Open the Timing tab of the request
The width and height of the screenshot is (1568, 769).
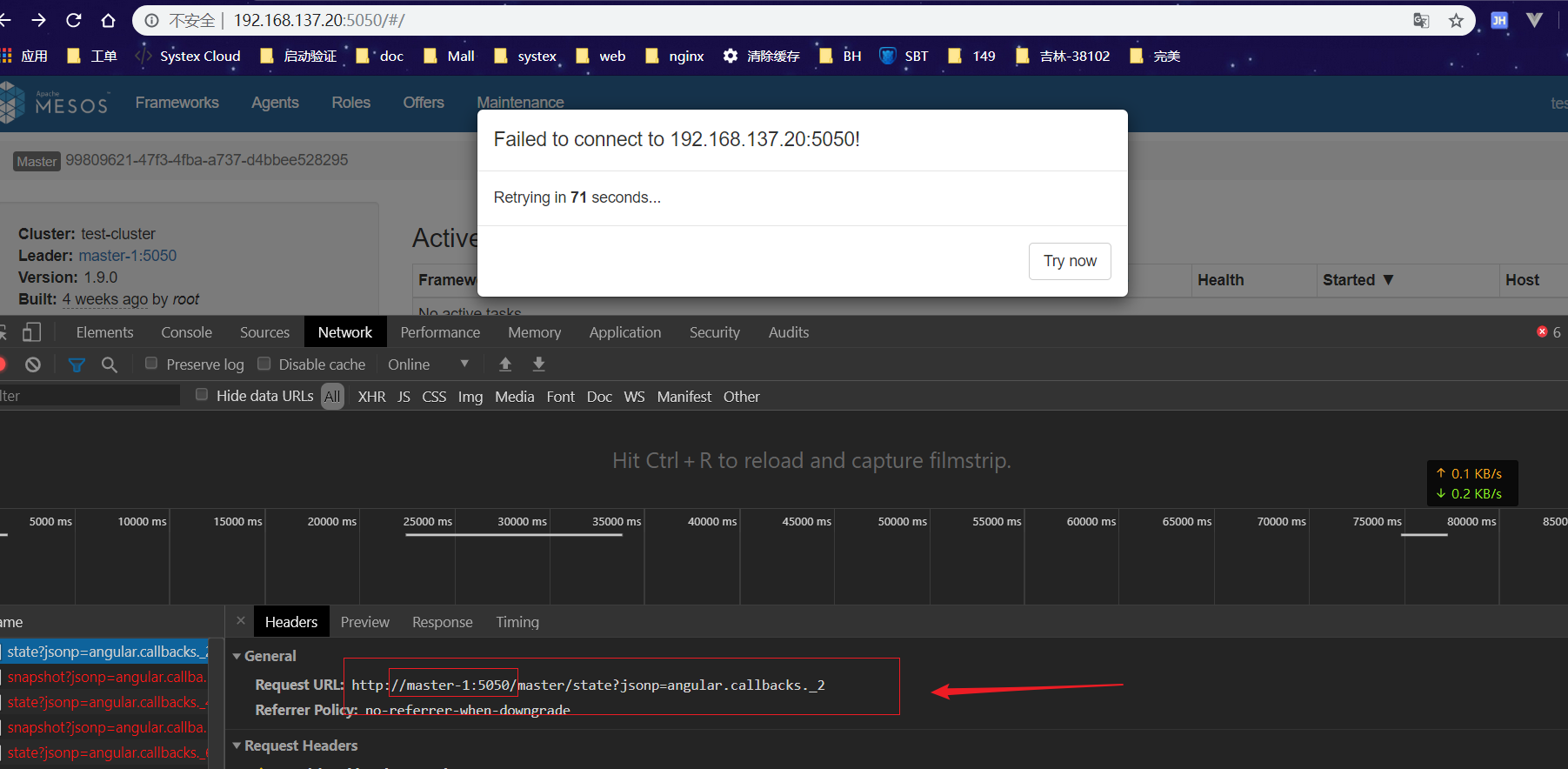[517, 622]
